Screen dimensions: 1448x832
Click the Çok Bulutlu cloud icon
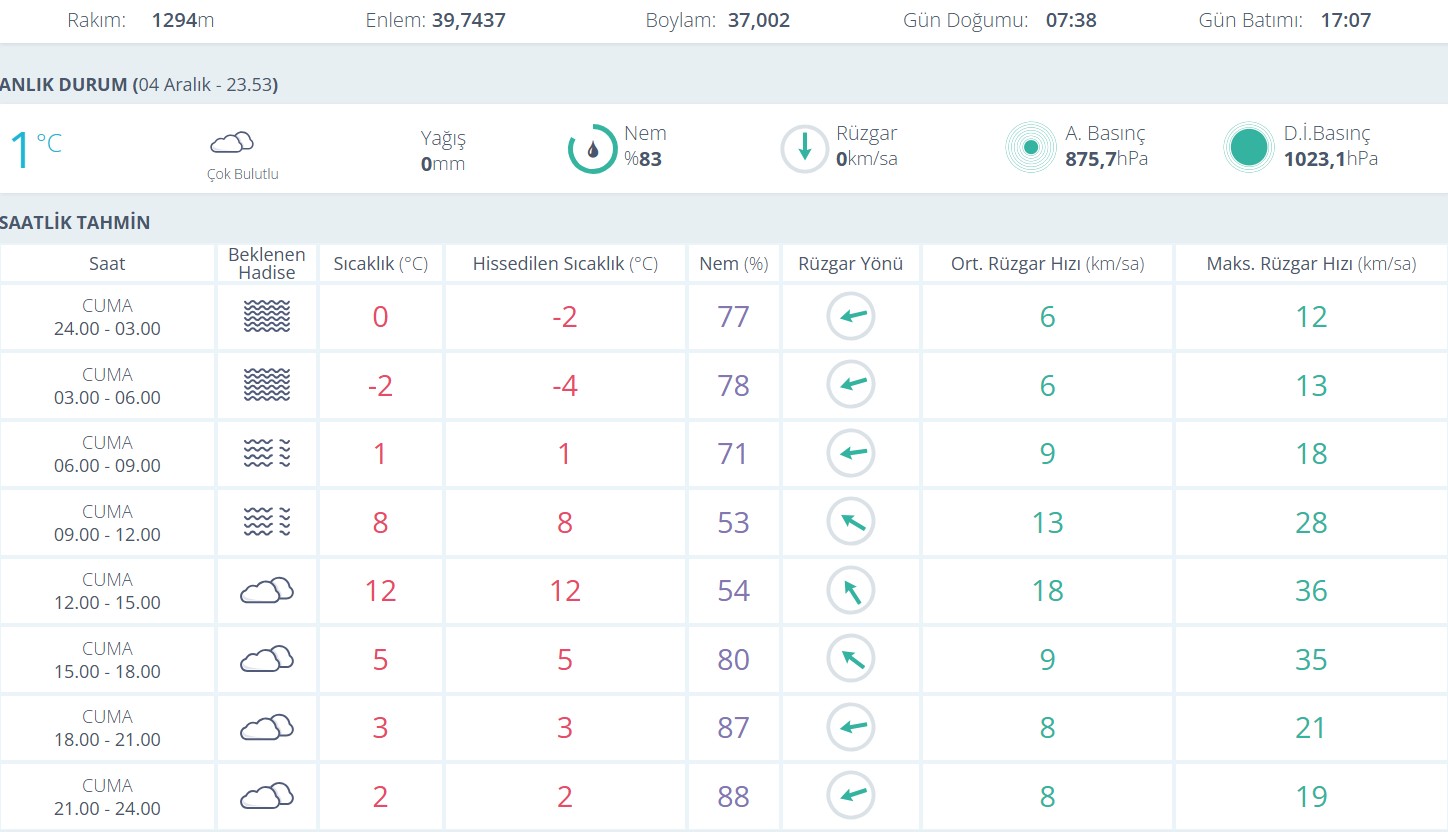click(x=231, y=143)
